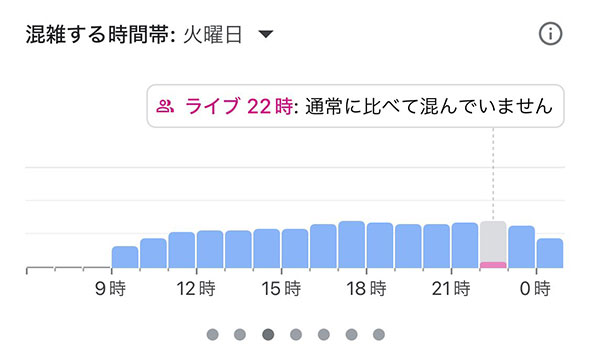
Task: Click the ライブ 22時 tooltip text
Action: click(x=239, y=106)
